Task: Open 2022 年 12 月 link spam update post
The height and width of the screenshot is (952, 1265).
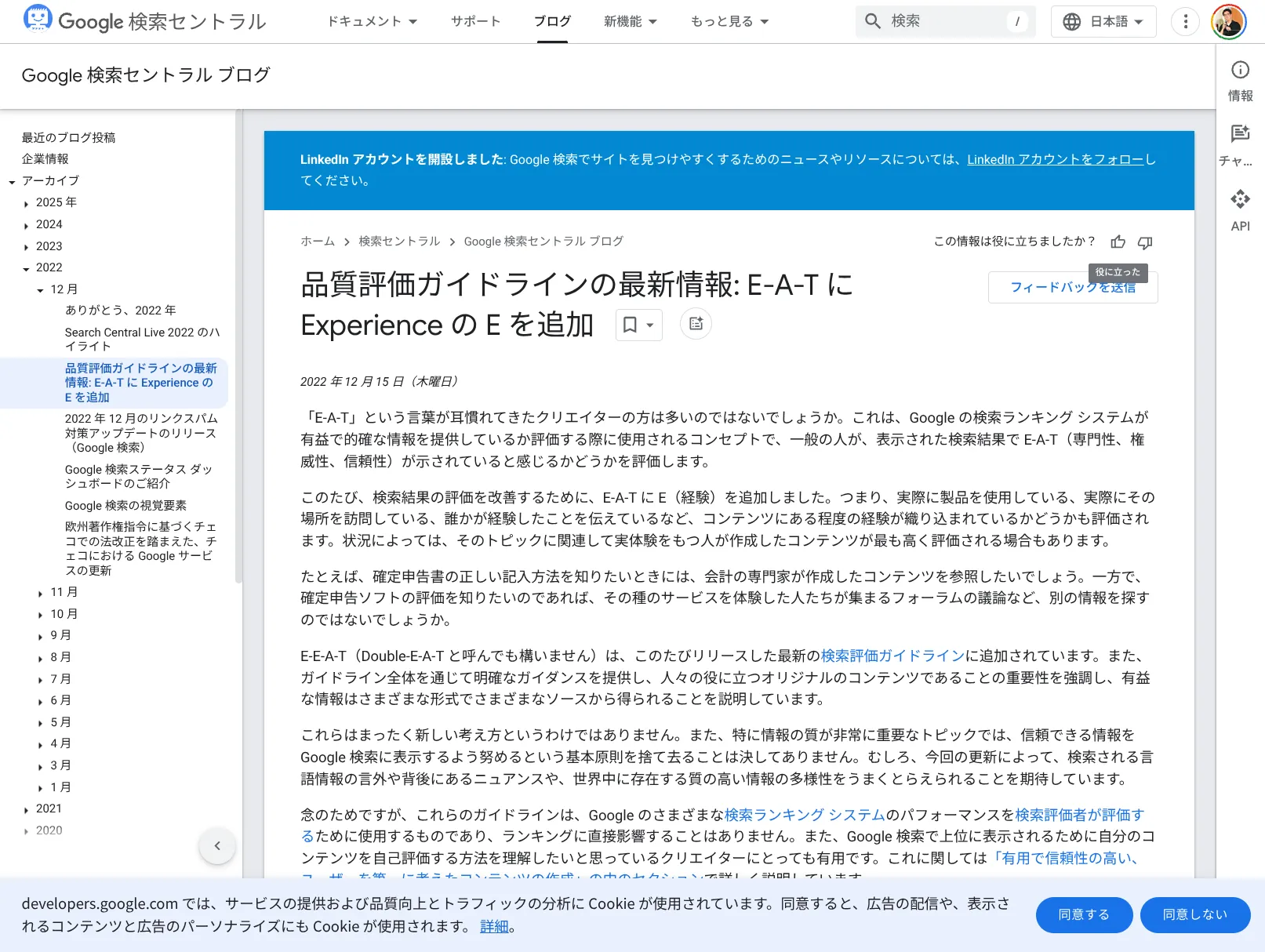Action: (141, 433)
